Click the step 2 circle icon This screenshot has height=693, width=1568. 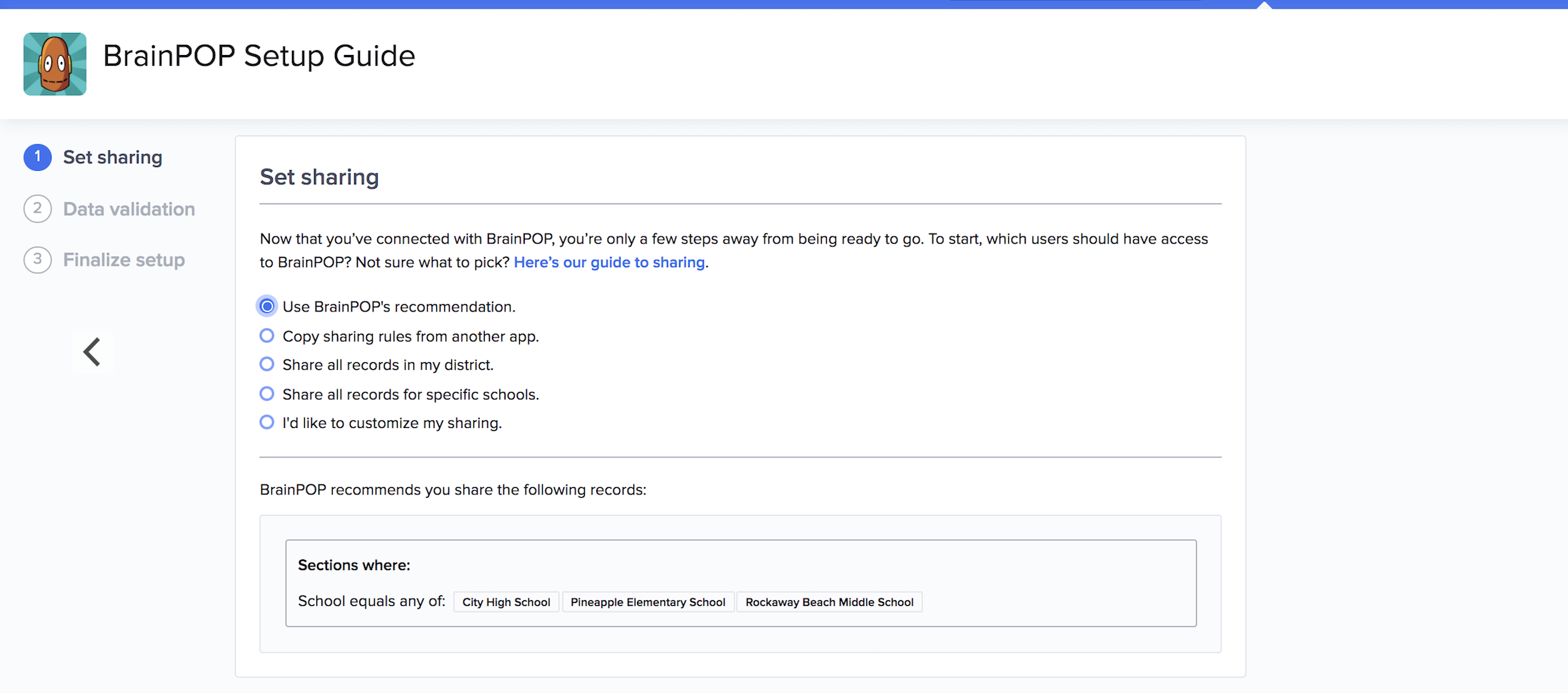pos(37,209)
